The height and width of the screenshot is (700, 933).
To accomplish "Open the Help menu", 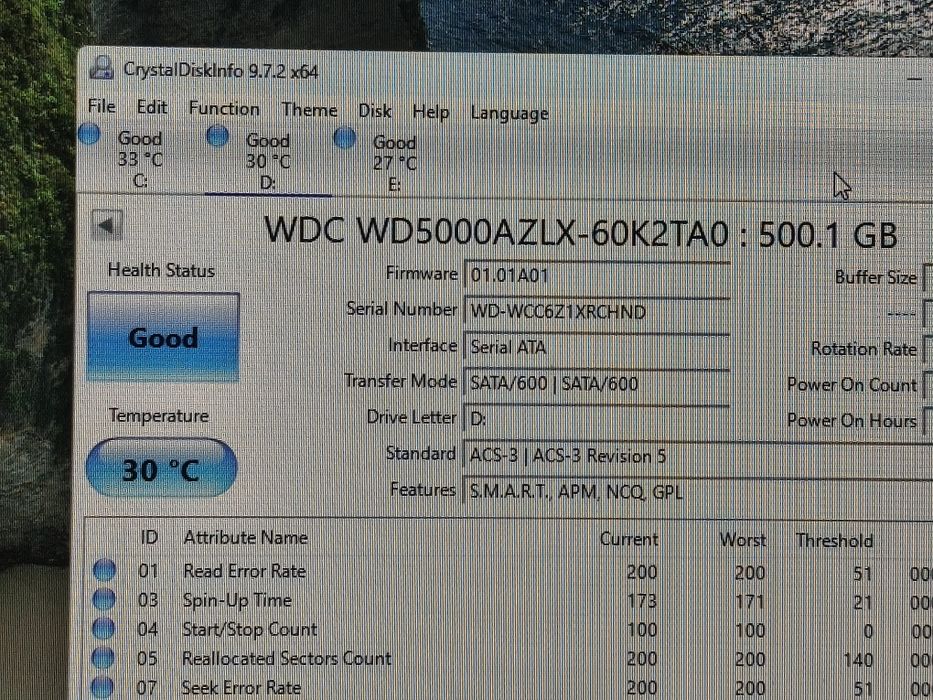I will click(430, 112).
